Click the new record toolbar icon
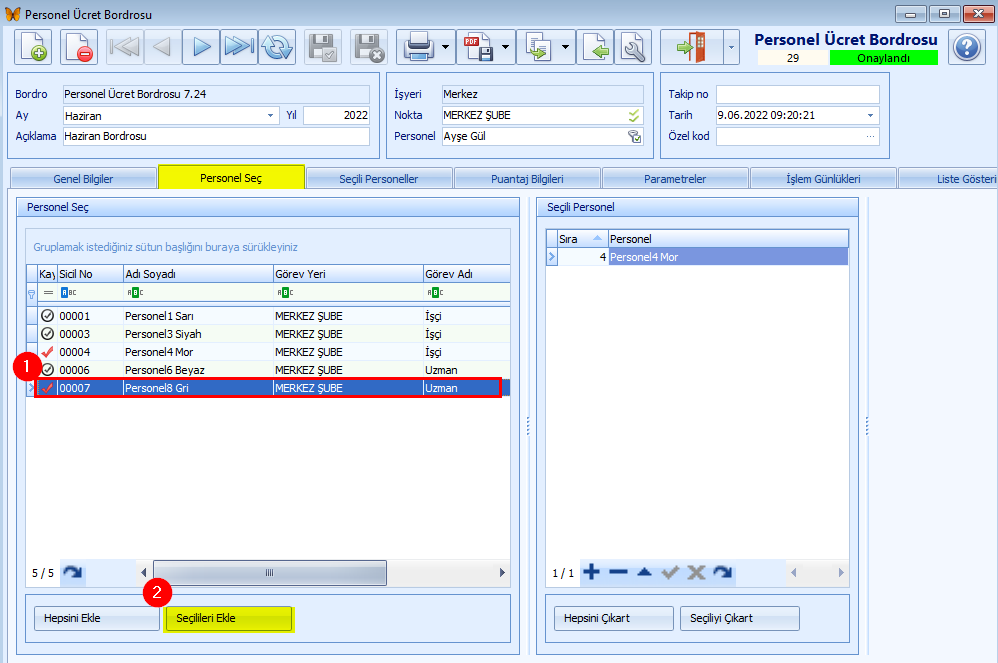 pos(33,47)
